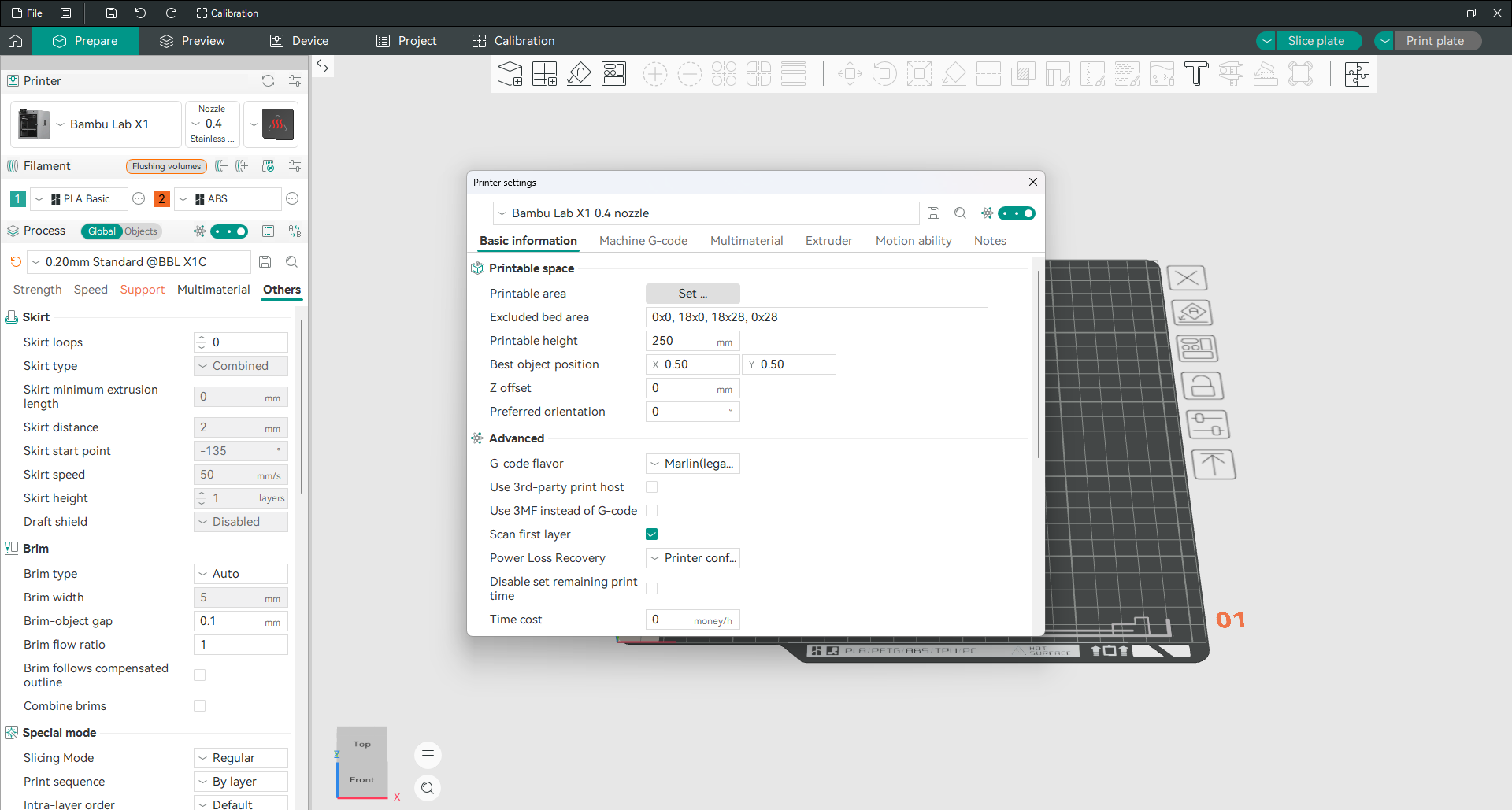Click the Flushing volumes button
The width and height of the screenshot is (1512, 810).
coord(167,166)
